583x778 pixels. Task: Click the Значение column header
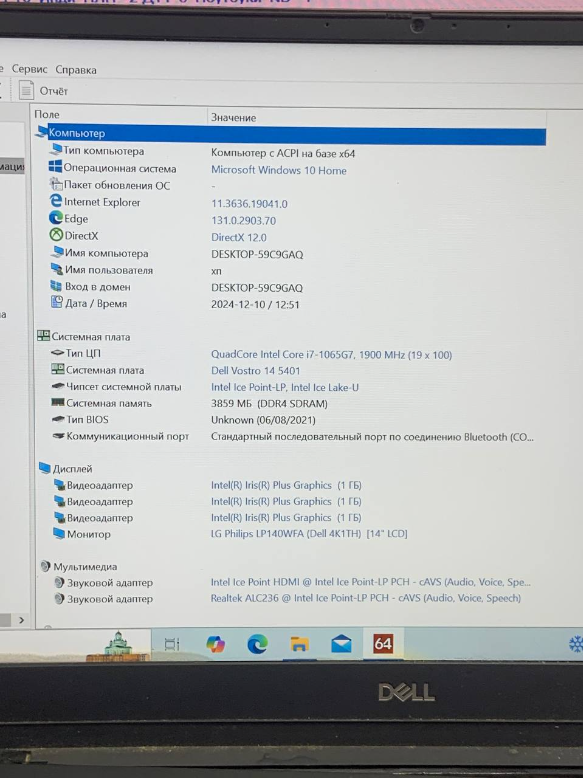pyautogui.click(x=233, y=118)
